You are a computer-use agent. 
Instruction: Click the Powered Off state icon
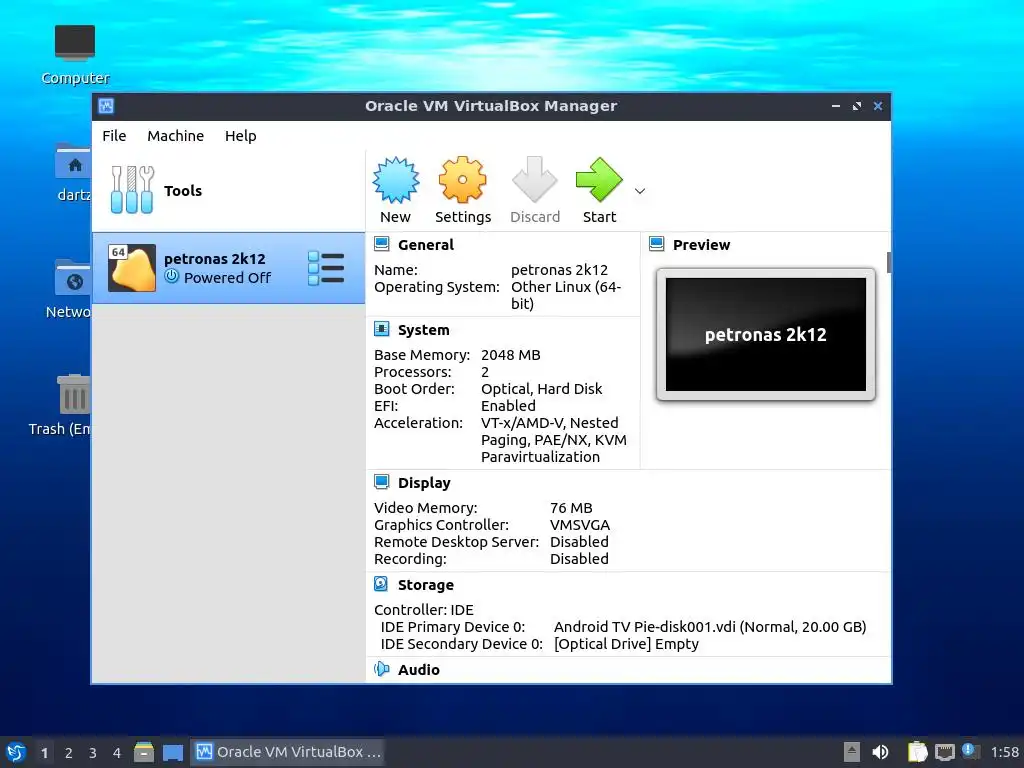[x=172, y=276]
